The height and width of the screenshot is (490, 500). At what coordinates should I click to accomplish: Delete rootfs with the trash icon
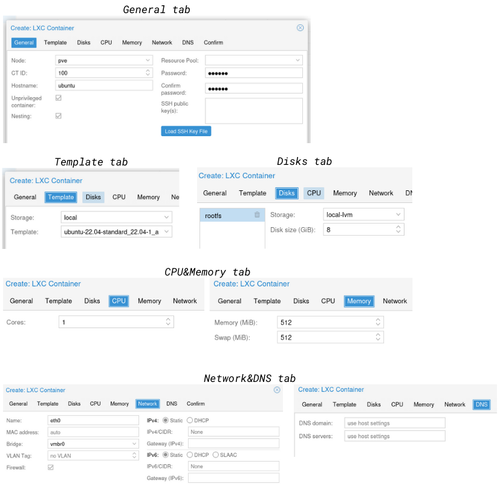click(x=257, y=215)
